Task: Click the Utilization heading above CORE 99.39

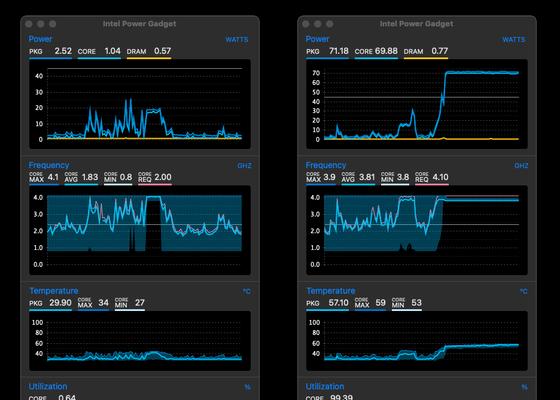Action: tap(325, 386)
